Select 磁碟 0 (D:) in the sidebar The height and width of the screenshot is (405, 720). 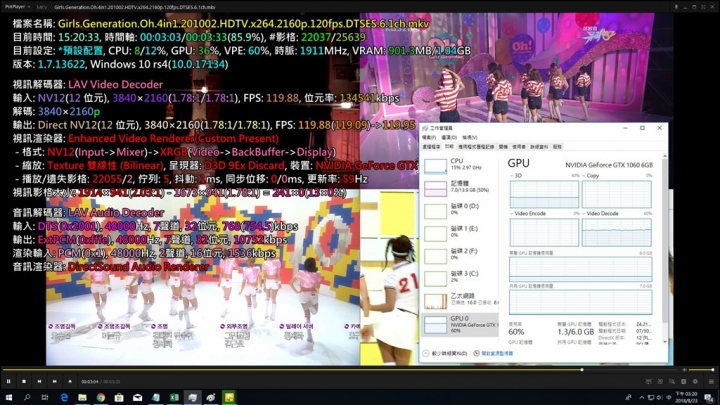coord(459,210)
